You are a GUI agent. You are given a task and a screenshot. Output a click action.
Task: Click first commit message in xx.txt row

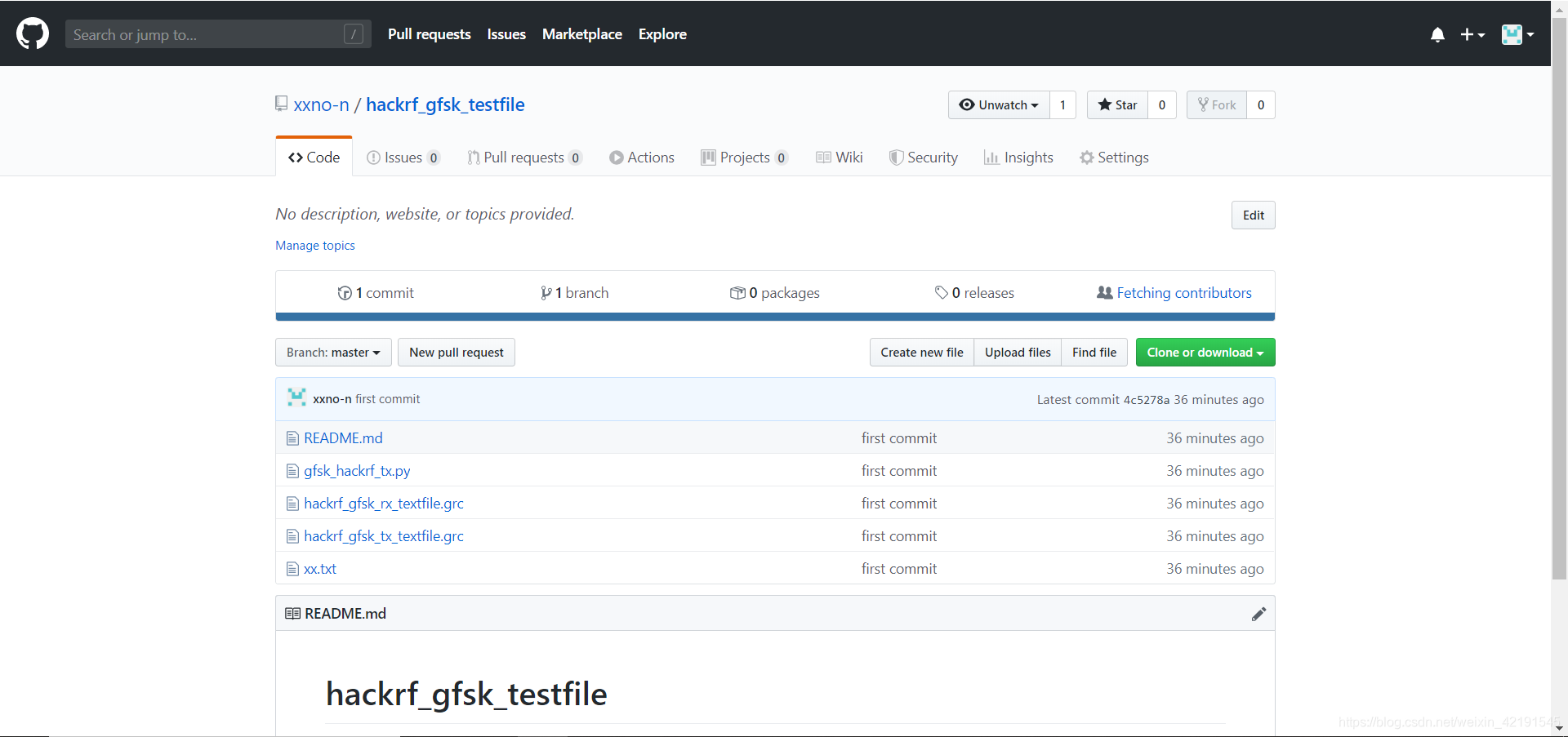point(899,569)
